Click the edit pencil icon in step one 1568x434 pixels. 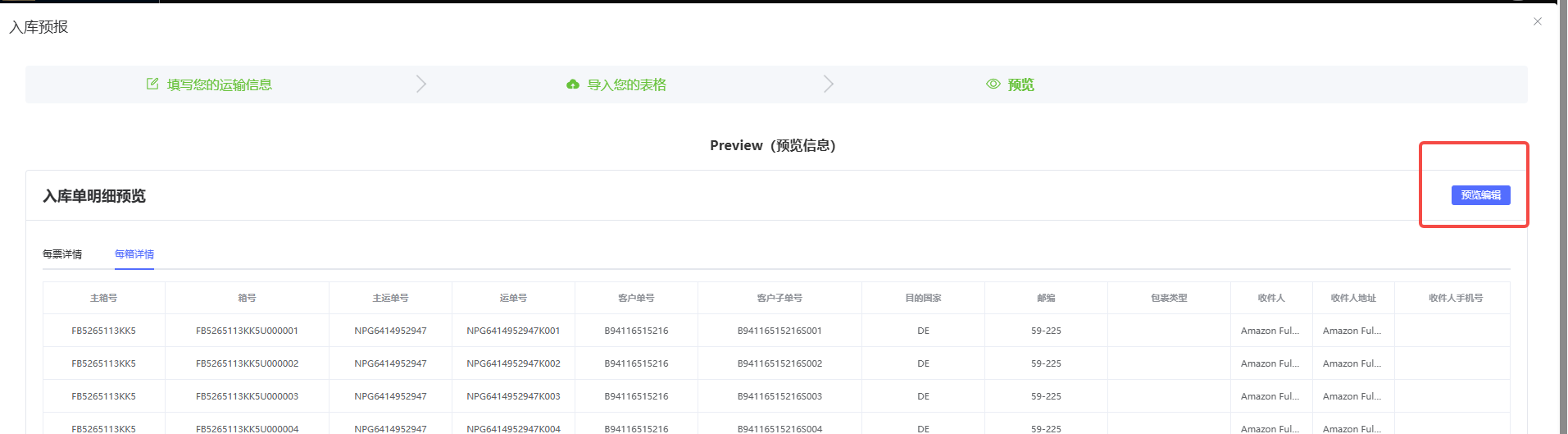click(x=152, y=84)
